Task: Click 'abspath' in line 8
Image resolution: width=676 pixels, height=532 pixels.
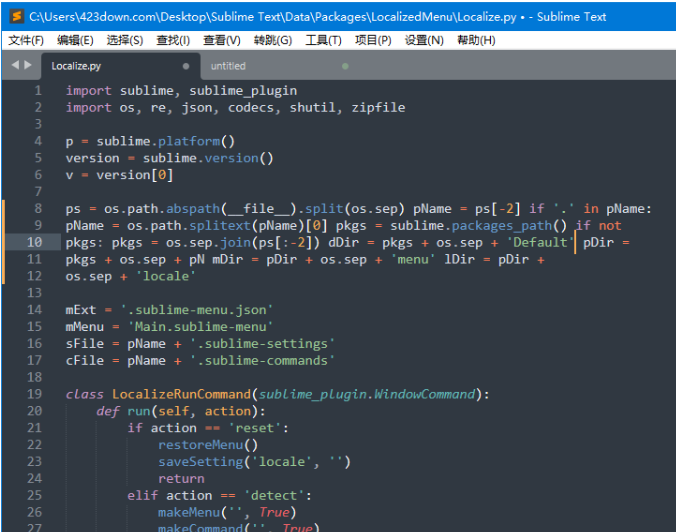Action: (x=193, y=209)
